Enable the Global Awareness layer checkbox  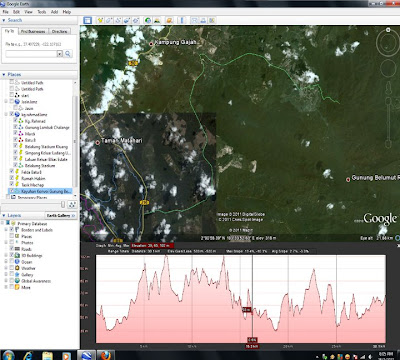[12, 281]
